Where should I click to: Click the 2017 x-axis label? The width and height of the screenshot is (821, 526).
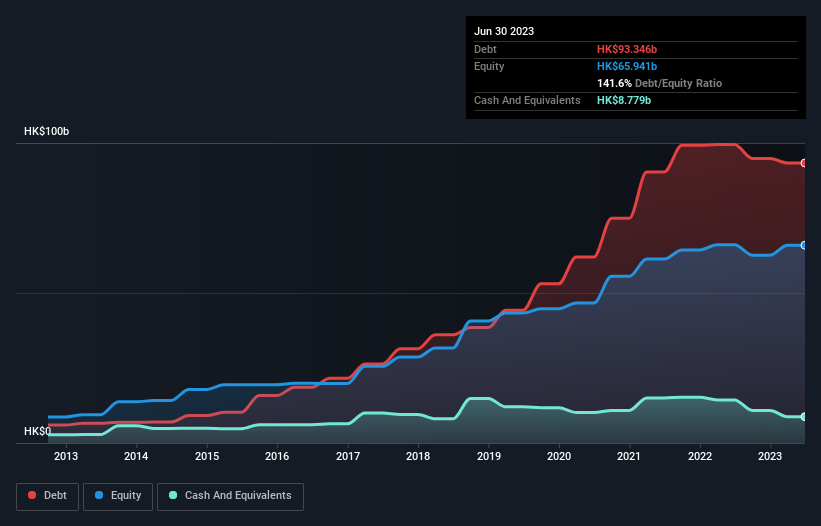click(348, 456)
